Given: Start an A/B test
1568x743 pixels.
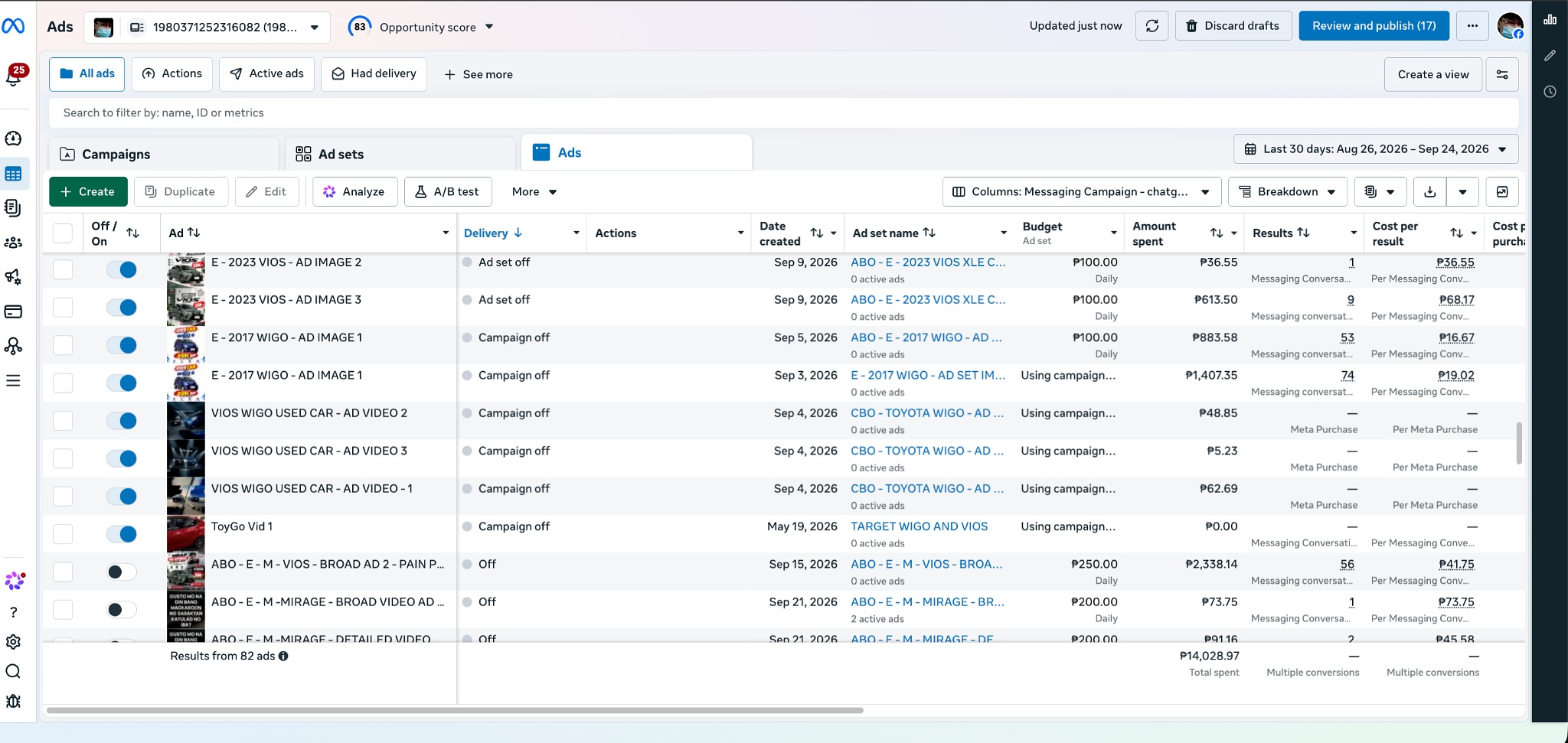Looking at the screenshot, I should pos(448,192).
